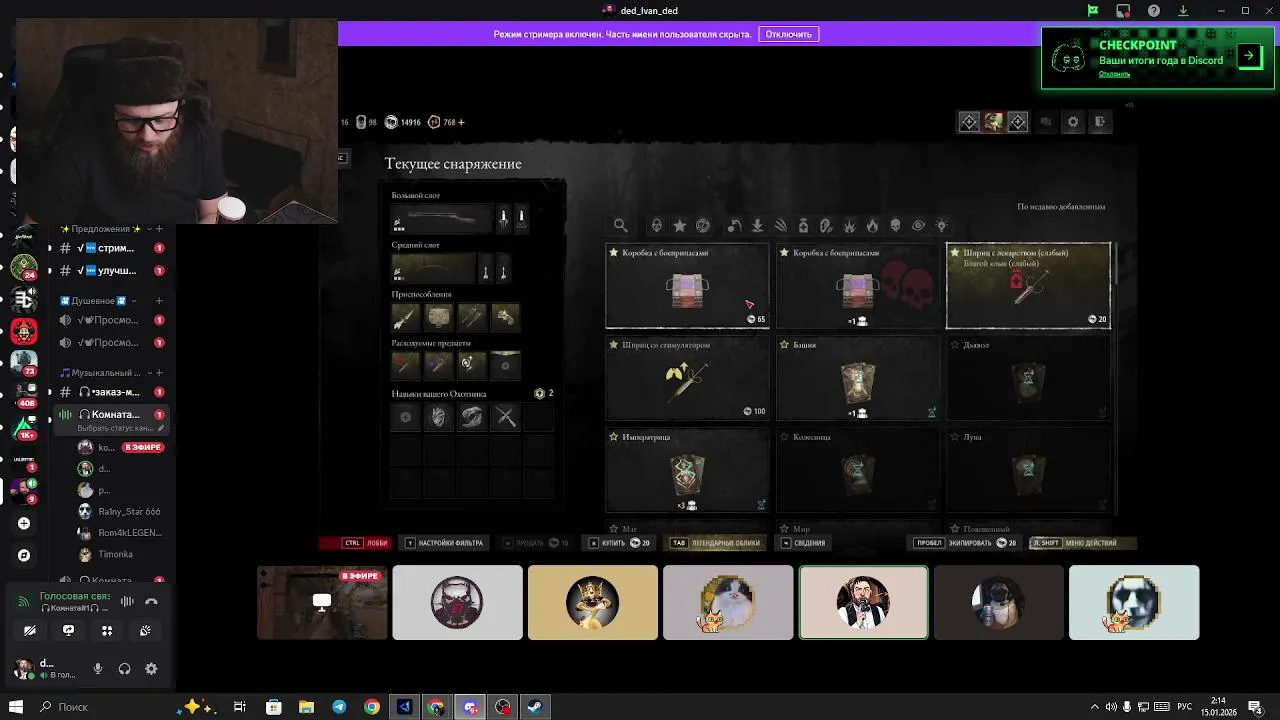Add a server with plus icon
1280x720 pixels.
click(24, 523)
